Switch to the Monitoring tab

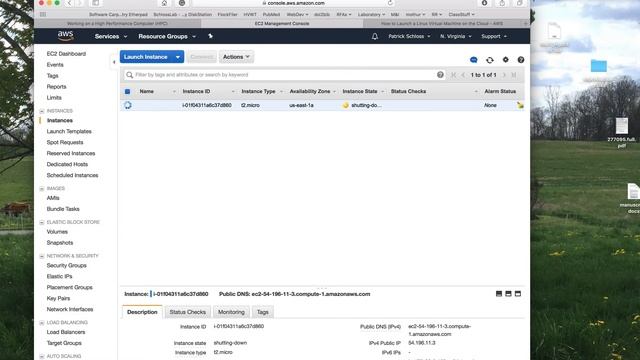(231, 312)
